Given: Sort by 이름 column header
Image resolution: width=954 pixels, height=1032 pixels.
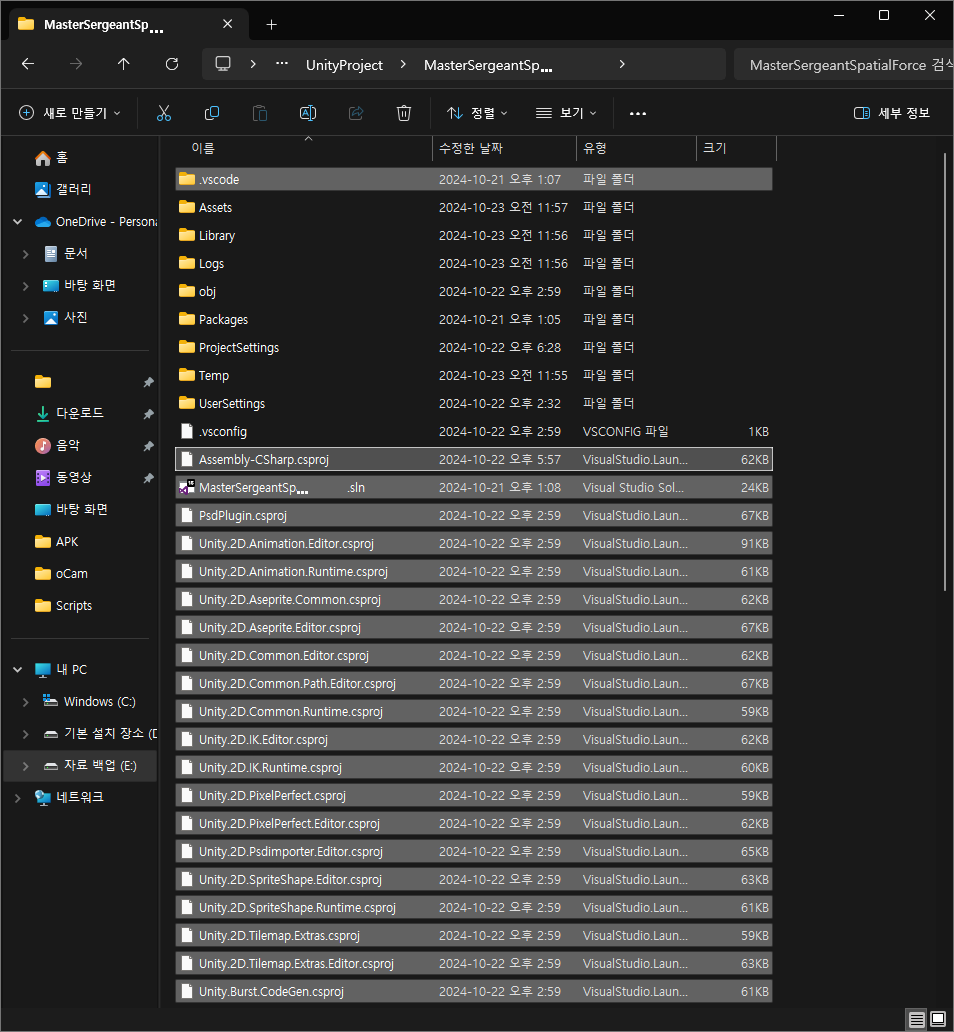Looking at the screenshot, I should (x=304, y=149).
